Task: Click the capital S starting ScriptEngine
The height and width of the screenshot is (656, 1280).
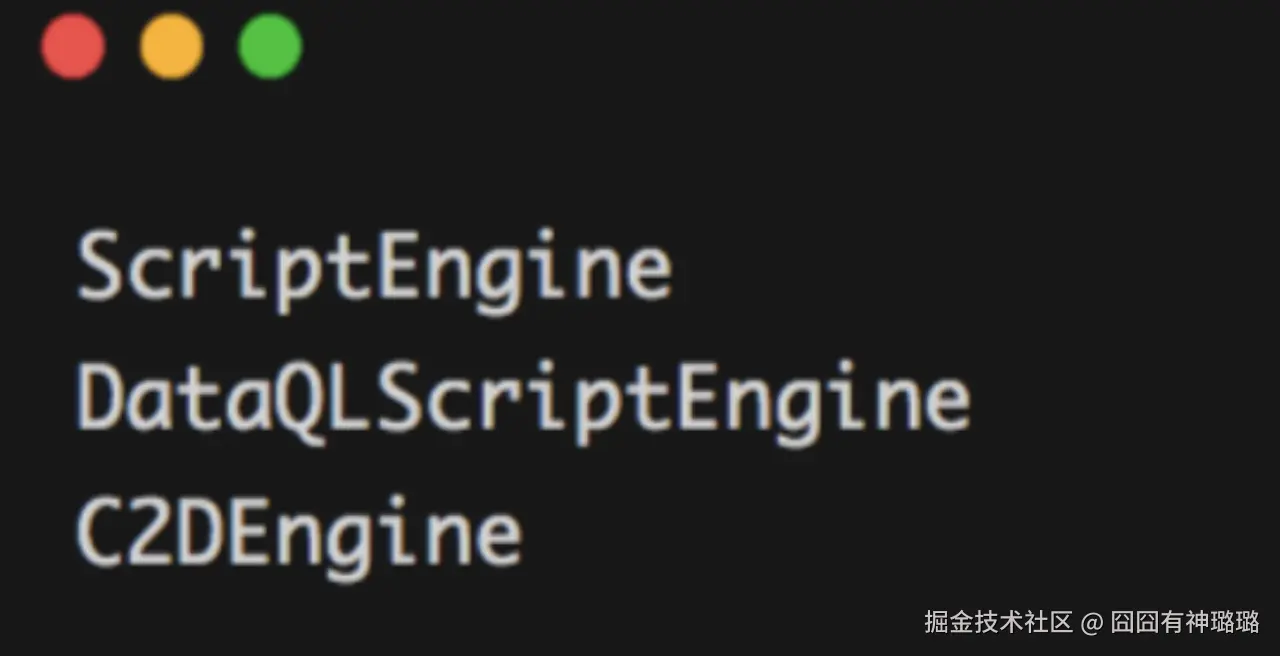Action: pyautogui.click(x=100, y=267)
